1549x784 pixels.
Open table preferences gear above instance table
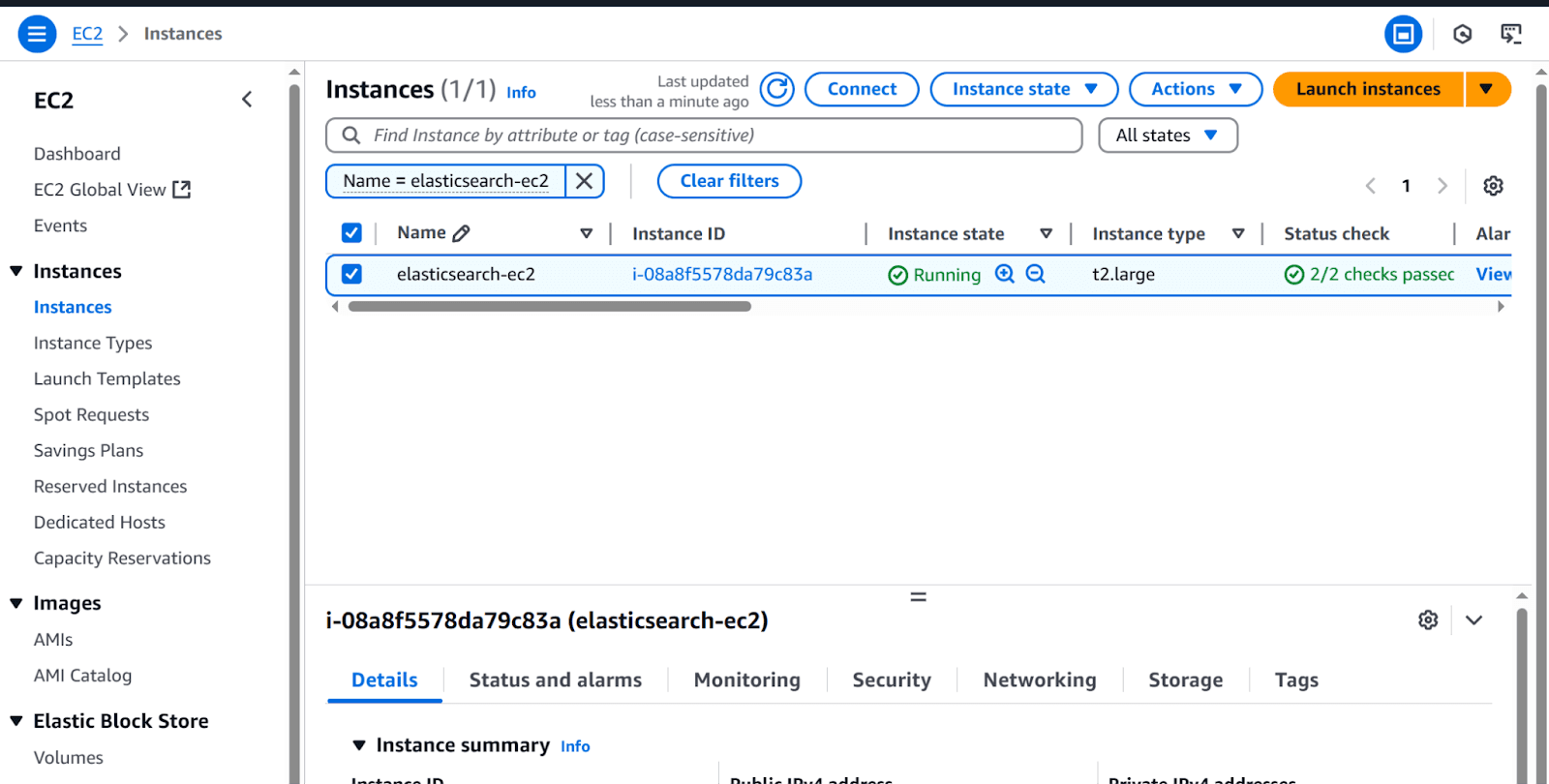pos(1493,186)
